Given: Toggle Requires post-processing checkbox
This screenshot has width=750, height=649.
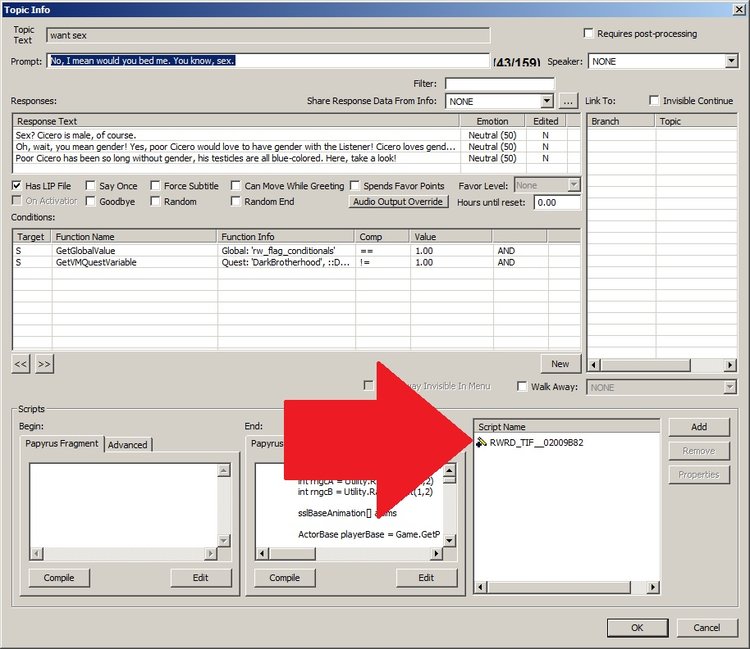Looking at the screenshot, I should click(x=588, y=33).
